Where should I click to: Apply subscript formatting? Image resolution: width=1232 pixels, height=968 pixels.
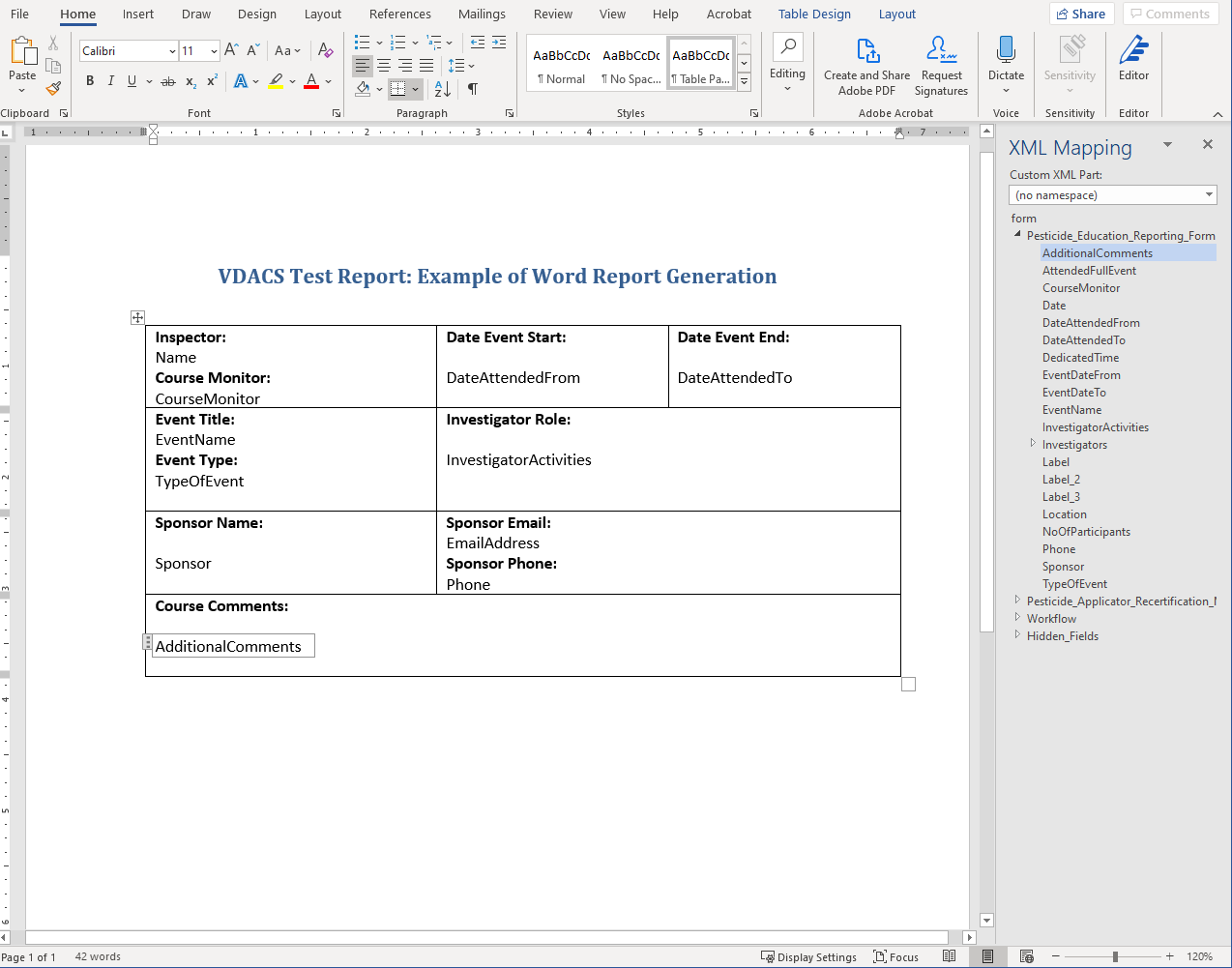coord(191,81)
